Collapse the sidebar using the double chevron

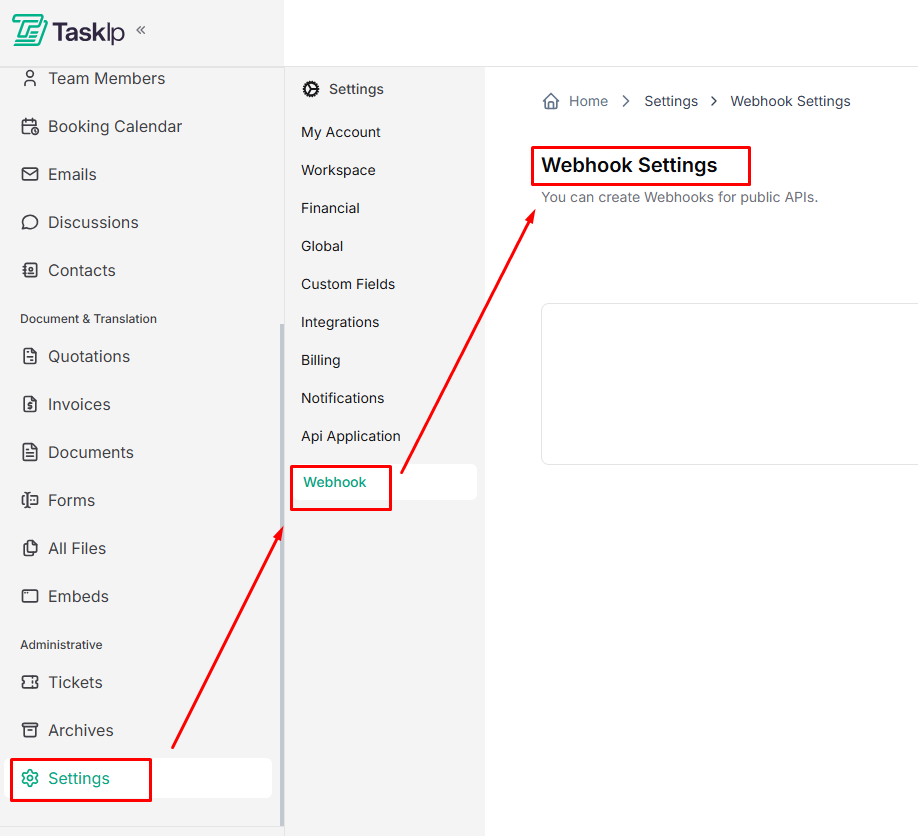tap(139, 31)
